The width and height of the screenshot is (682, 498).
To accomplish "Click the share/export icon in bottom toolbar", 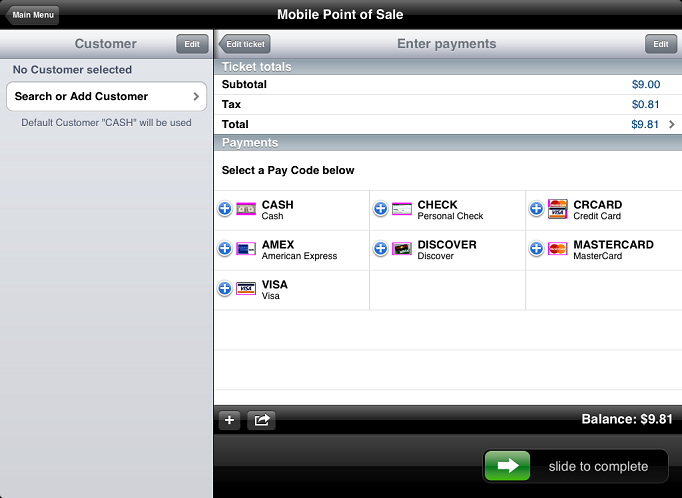I will (x=261, y=420).
